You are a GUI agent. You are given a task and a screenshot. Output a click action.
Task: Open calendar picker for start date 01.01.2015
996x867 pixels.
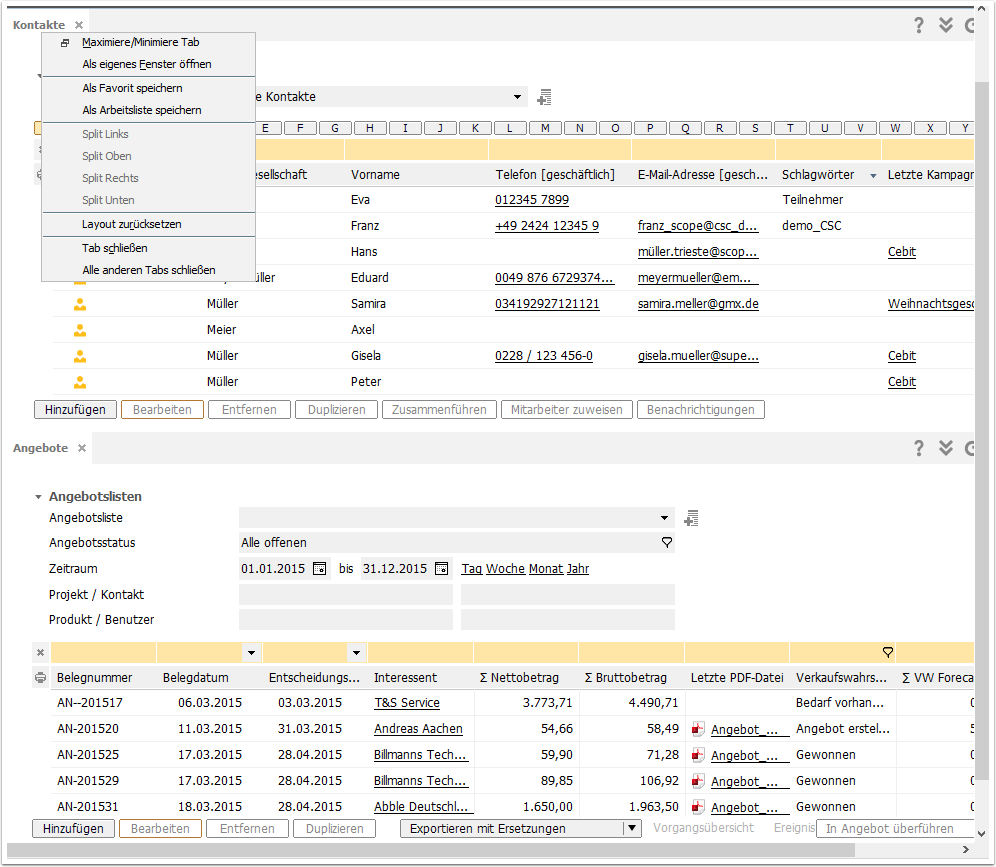pos(320,569)
